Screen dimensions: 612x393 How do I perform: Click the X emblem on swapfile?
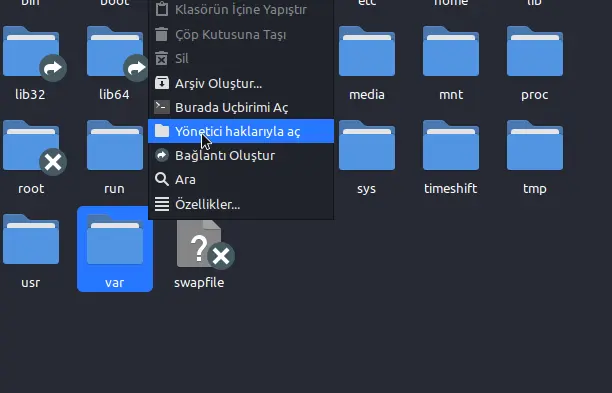[x=221, y=256]
